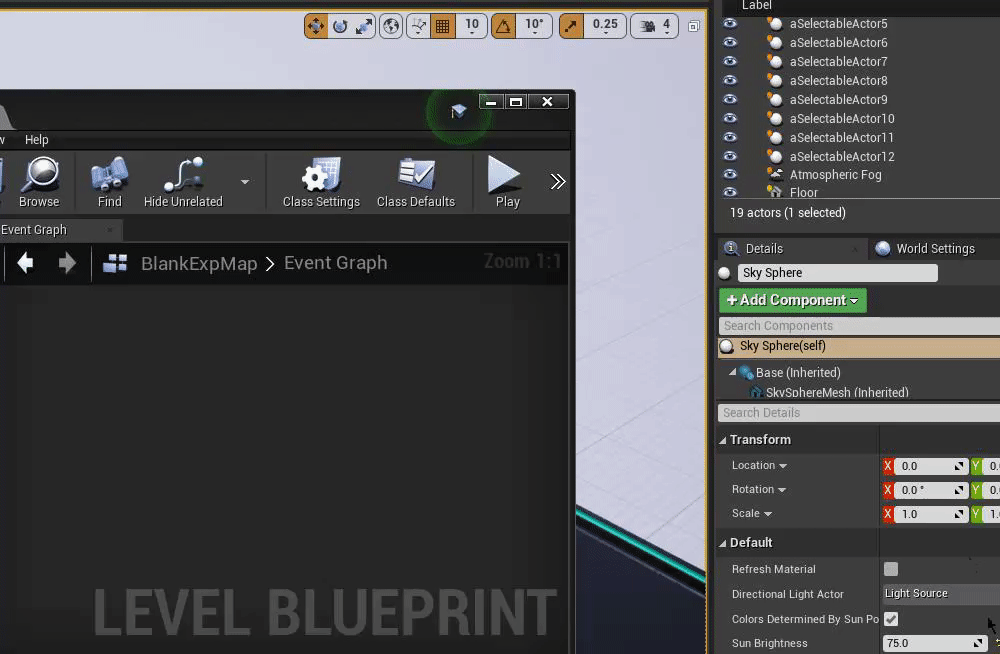This screenshot has width=1000, height=654.
Task: Select aSelectableActor12 in World Outliner
Action: [842, 156]
